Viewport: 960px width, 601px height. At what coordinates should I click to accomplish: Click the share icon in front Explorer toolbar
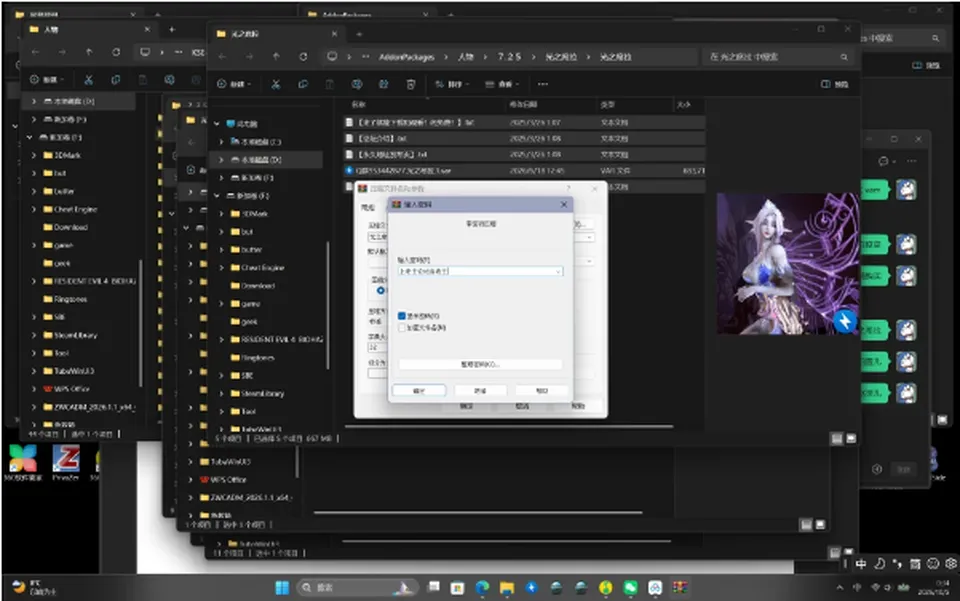(x=384, y=84)
